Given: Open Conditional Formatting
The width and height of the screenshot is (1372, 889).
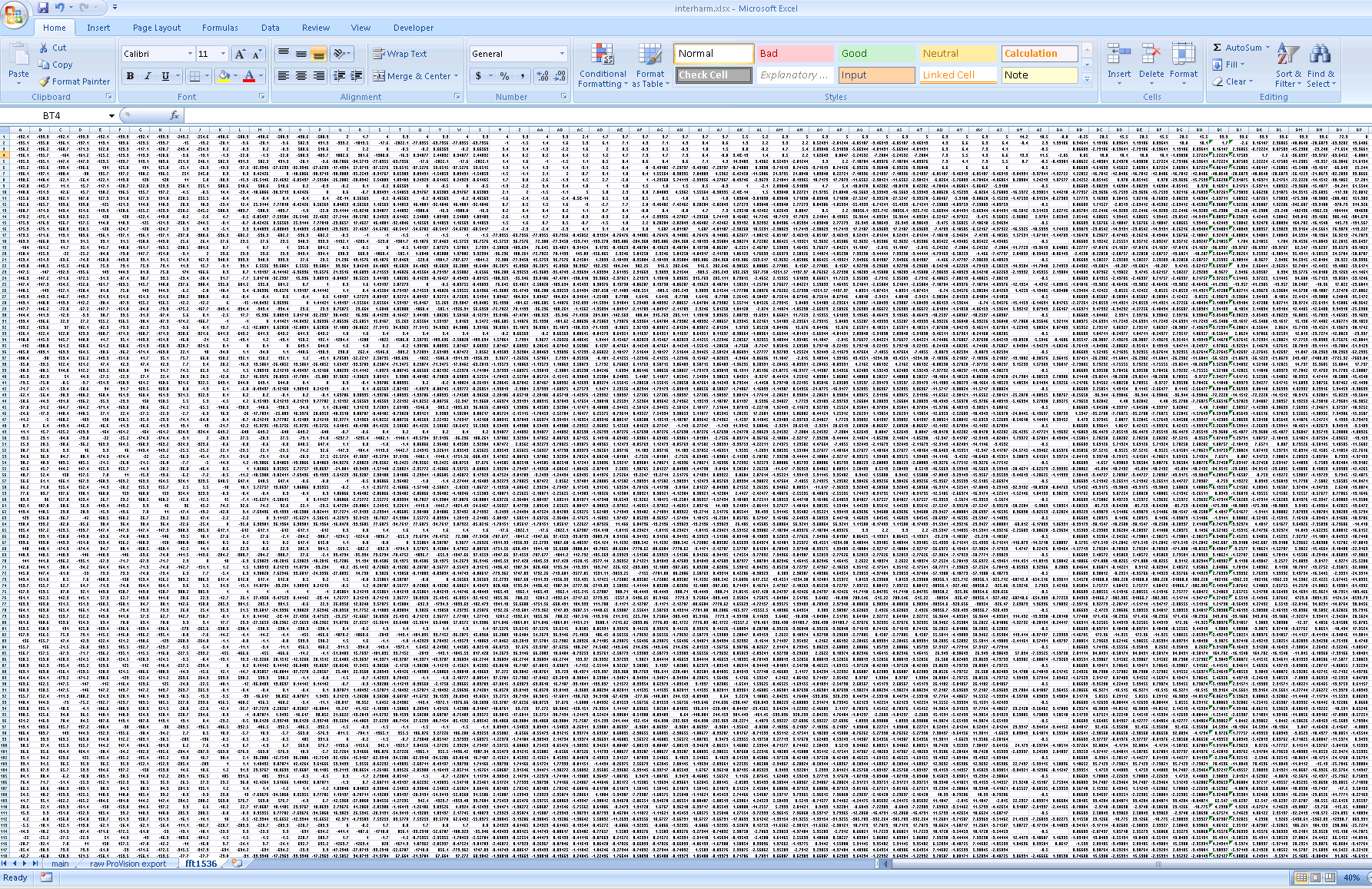Looking at the screenshot, I should [603, 65].
